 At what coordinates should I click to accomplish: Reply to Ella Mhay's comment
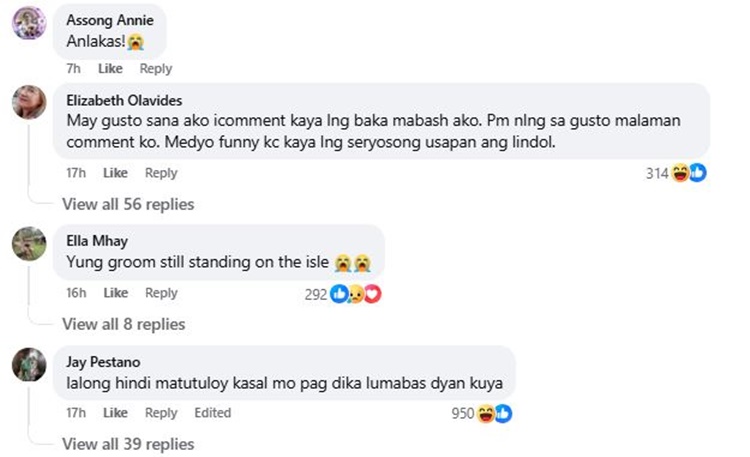click(x=161, y=293)
